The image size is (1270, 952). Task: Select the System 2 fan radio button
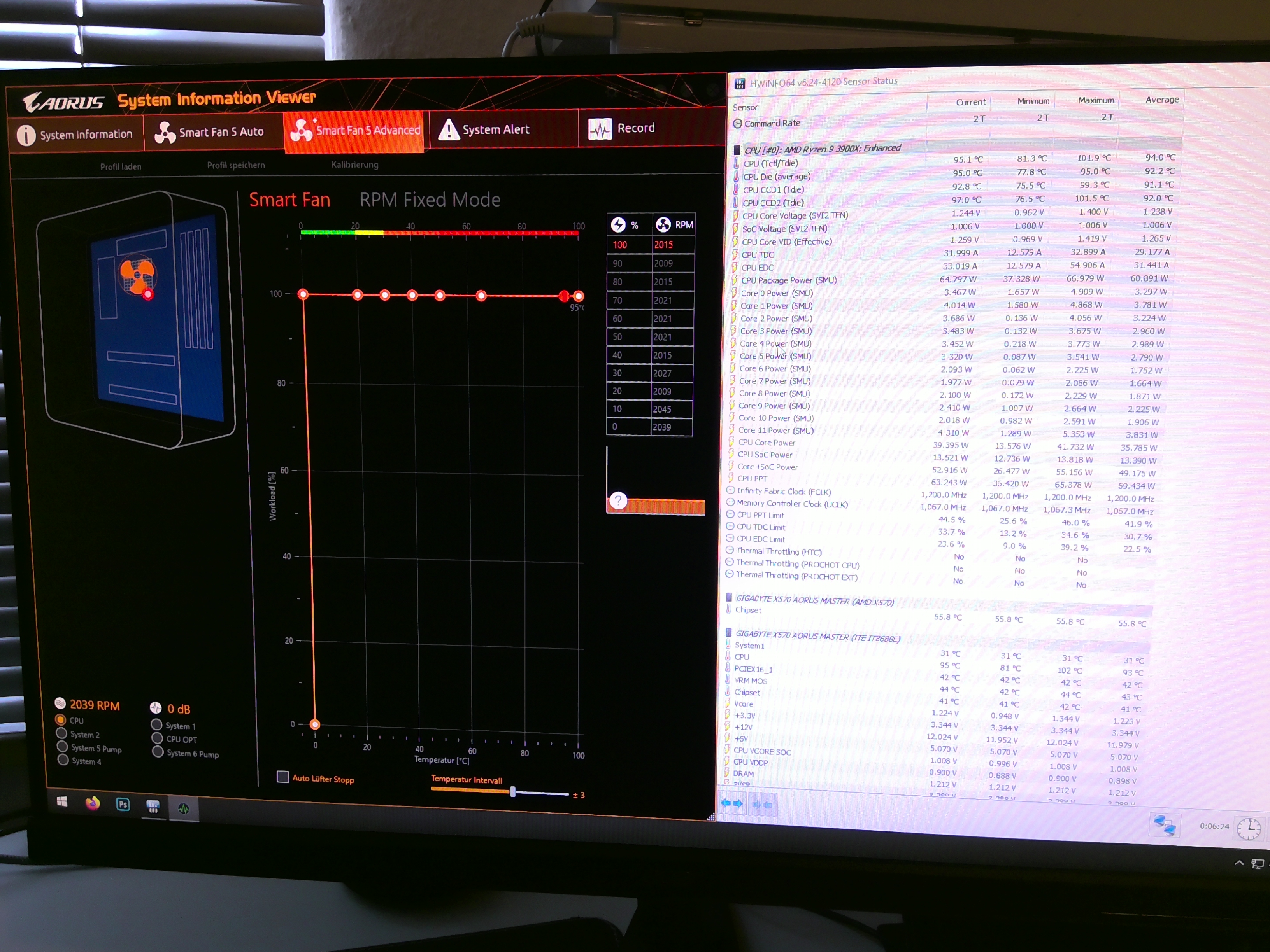click(61, 733)
